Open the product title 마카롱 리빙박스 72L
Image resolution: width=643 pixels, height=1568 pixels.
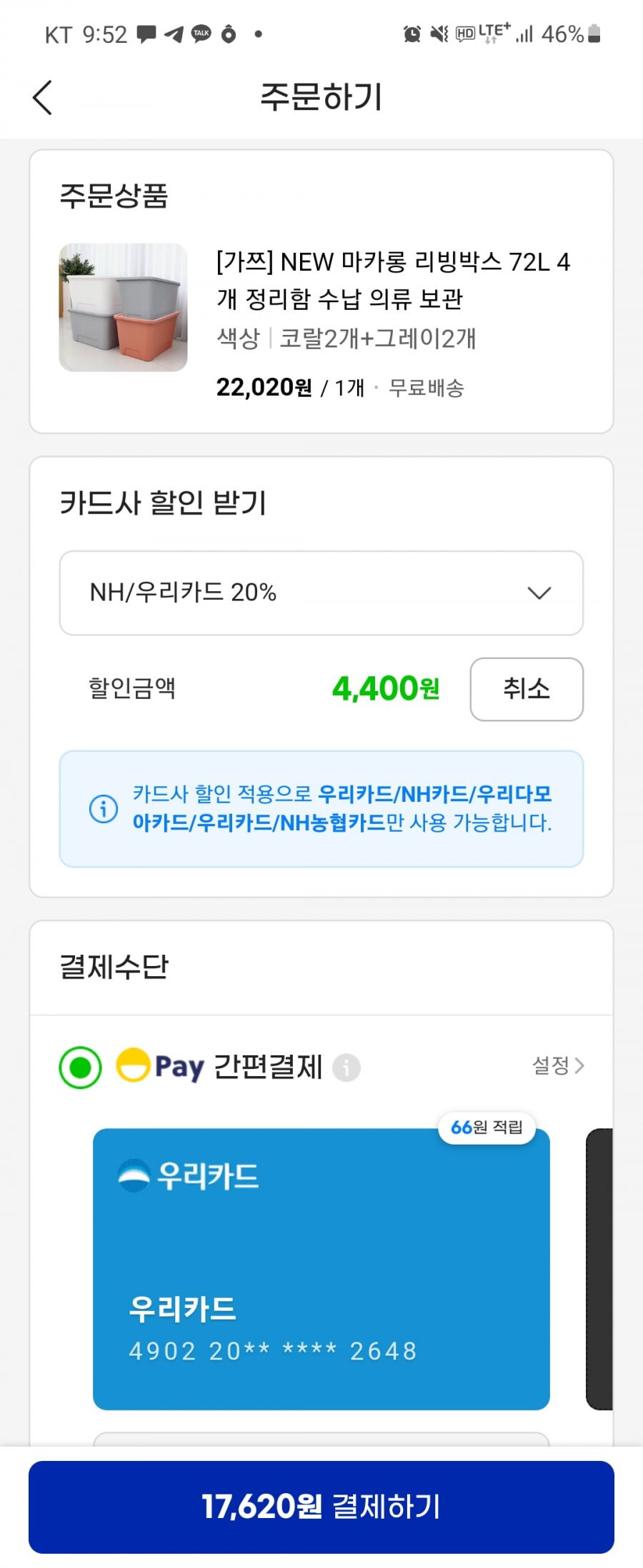(x=393, y=280)
